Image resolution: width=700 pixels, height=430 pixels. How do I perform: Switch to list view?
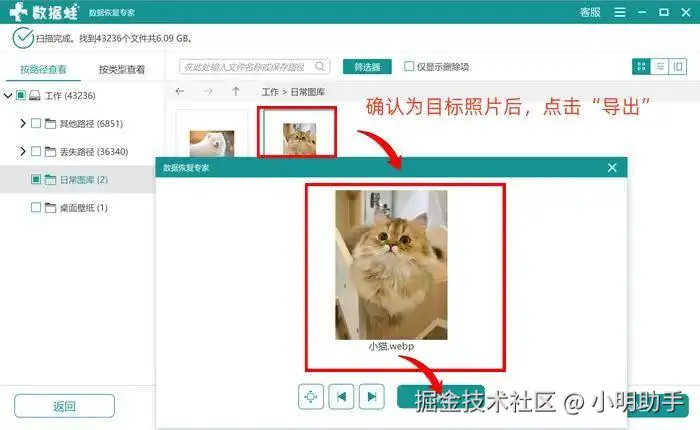coord(660,67)
